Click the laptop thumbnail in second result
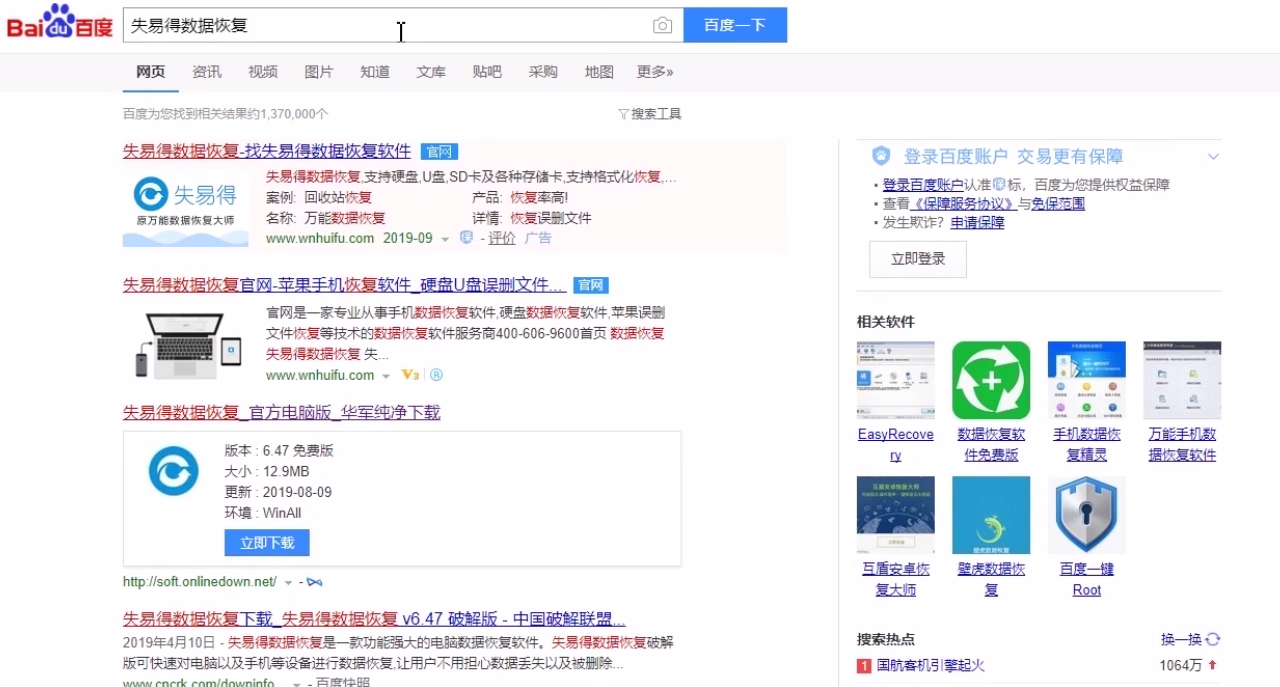This screenshot has width=1280, height=687. [x=186, y=345]
